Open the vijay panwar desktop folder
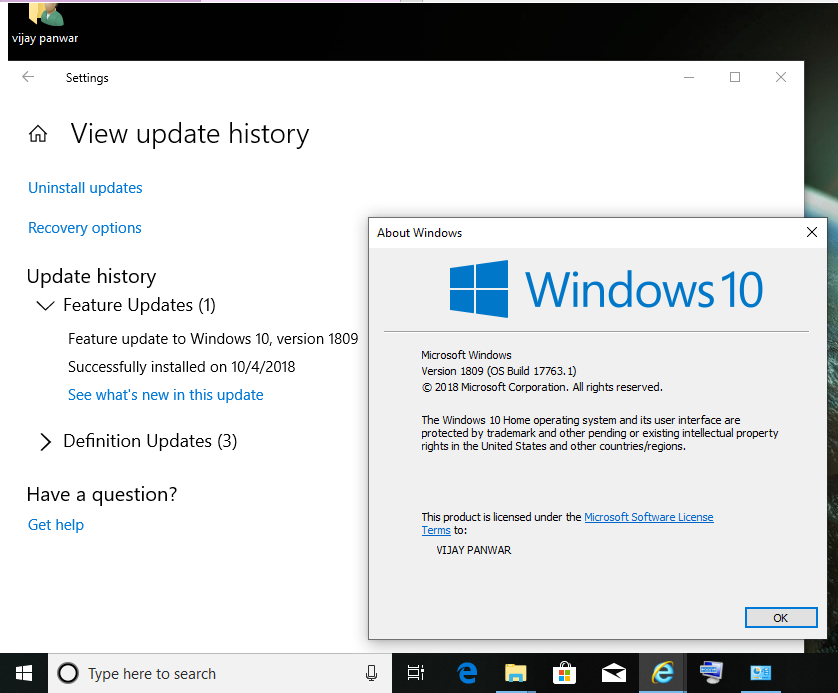The width and height of the screenshot is (838, 693). coord(45,24)
